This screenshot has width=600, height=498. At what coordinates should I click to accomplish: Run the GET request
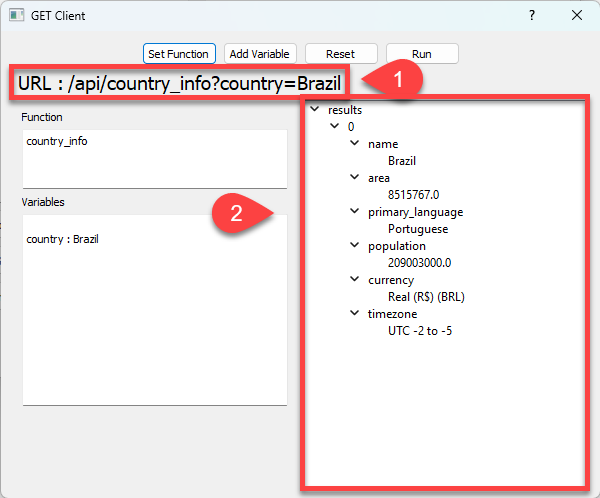[x=422, y=54]
